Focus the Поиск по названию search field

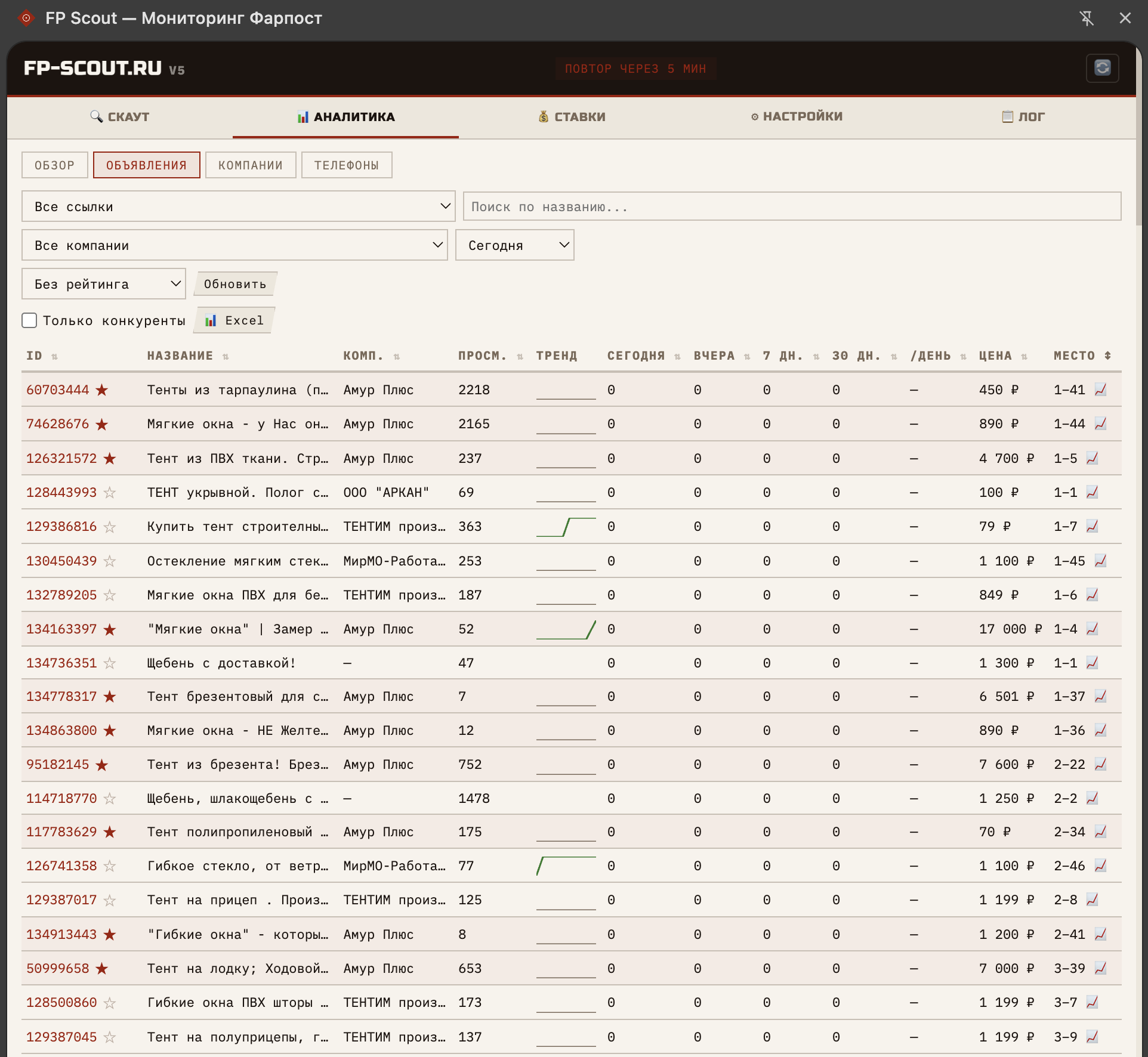[792, 206]
